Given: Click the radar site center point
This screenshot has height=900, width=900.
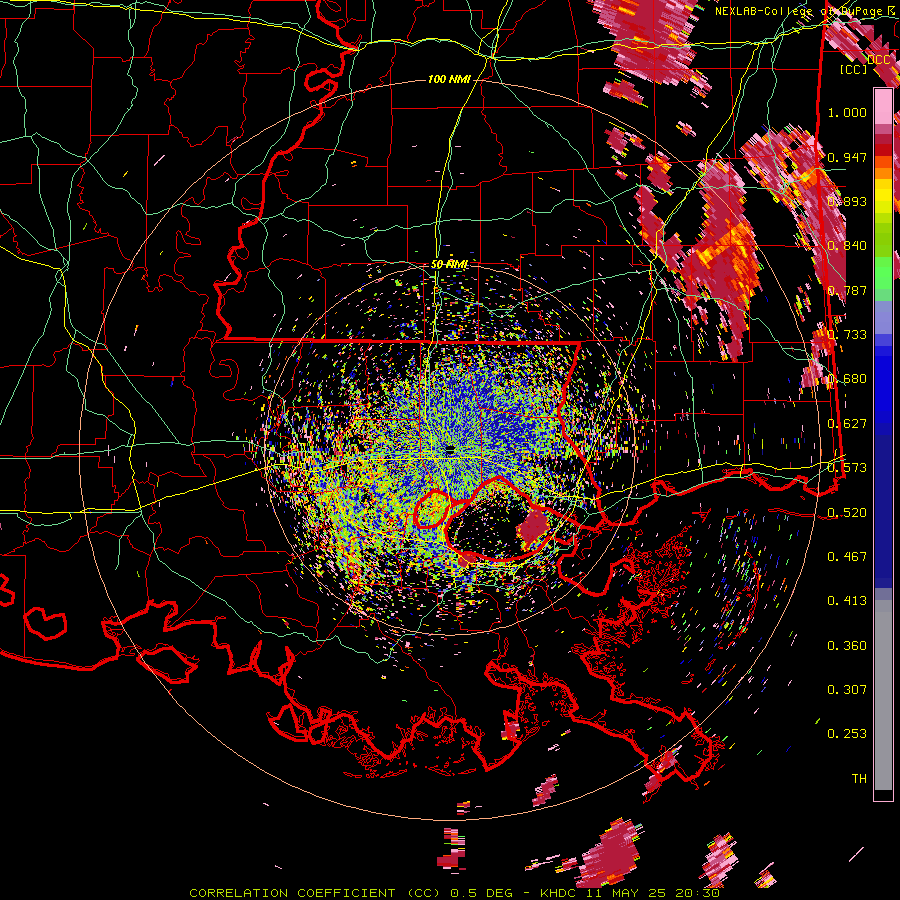Looking at the screenshot, I should point(450,452).
